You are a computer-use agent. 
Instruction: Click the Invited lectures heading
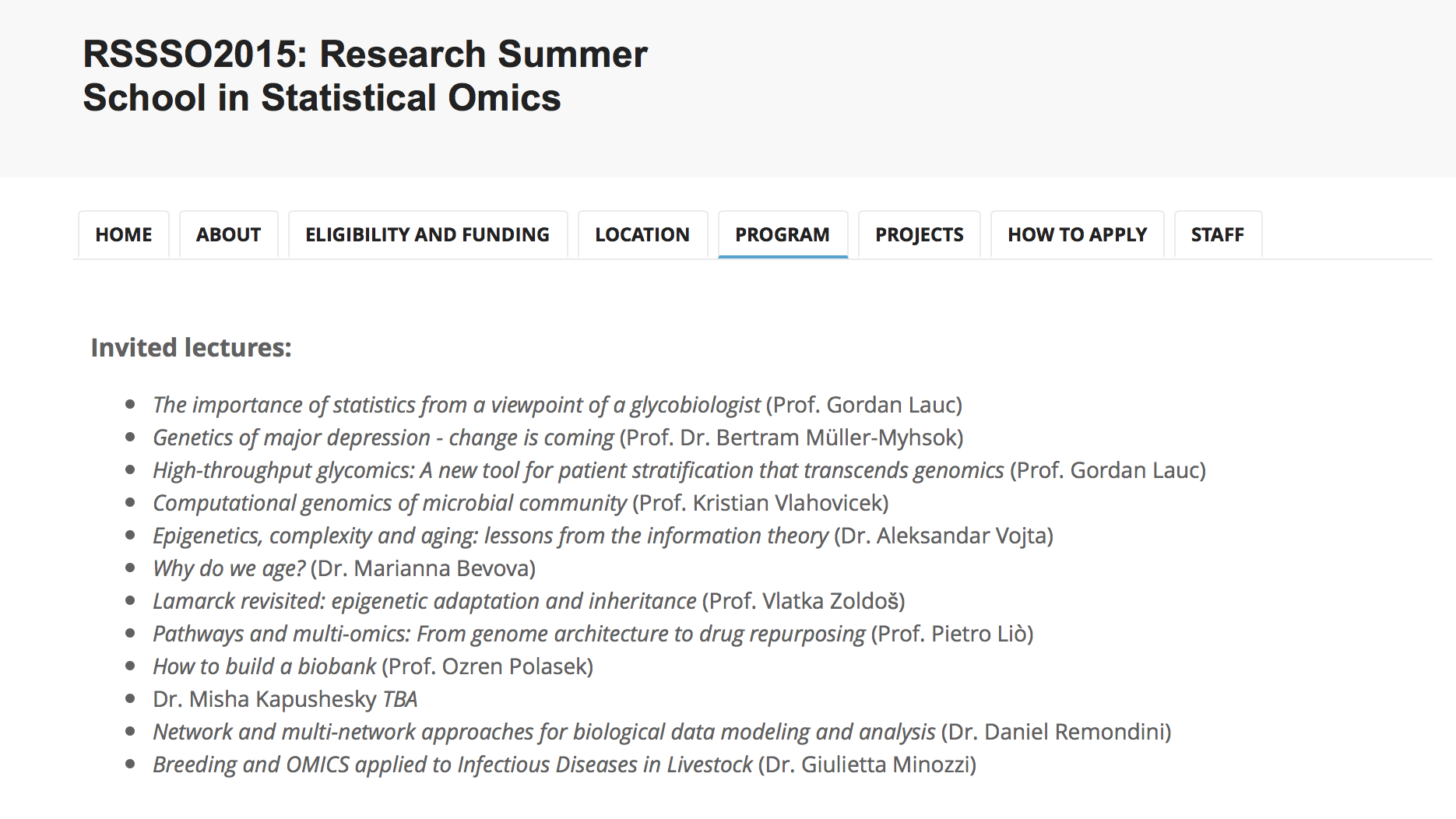[191, 347]
